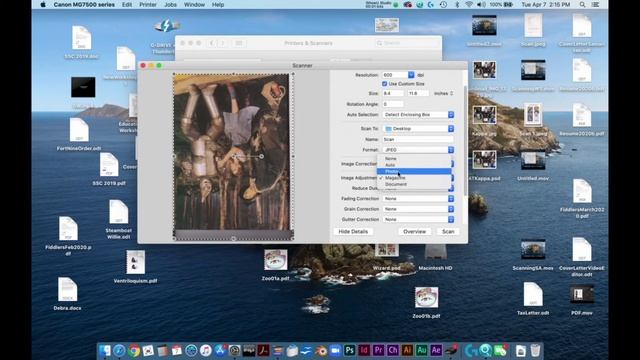Click search field in Printers & Scanners window
This screenshot has height=360, width=640.
(405, 43)
